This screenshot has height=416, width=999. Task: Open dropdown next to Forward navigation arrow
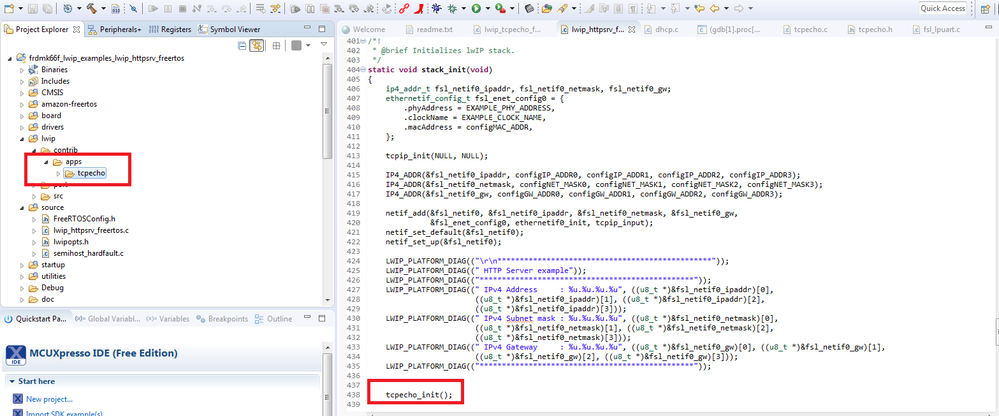751,8
